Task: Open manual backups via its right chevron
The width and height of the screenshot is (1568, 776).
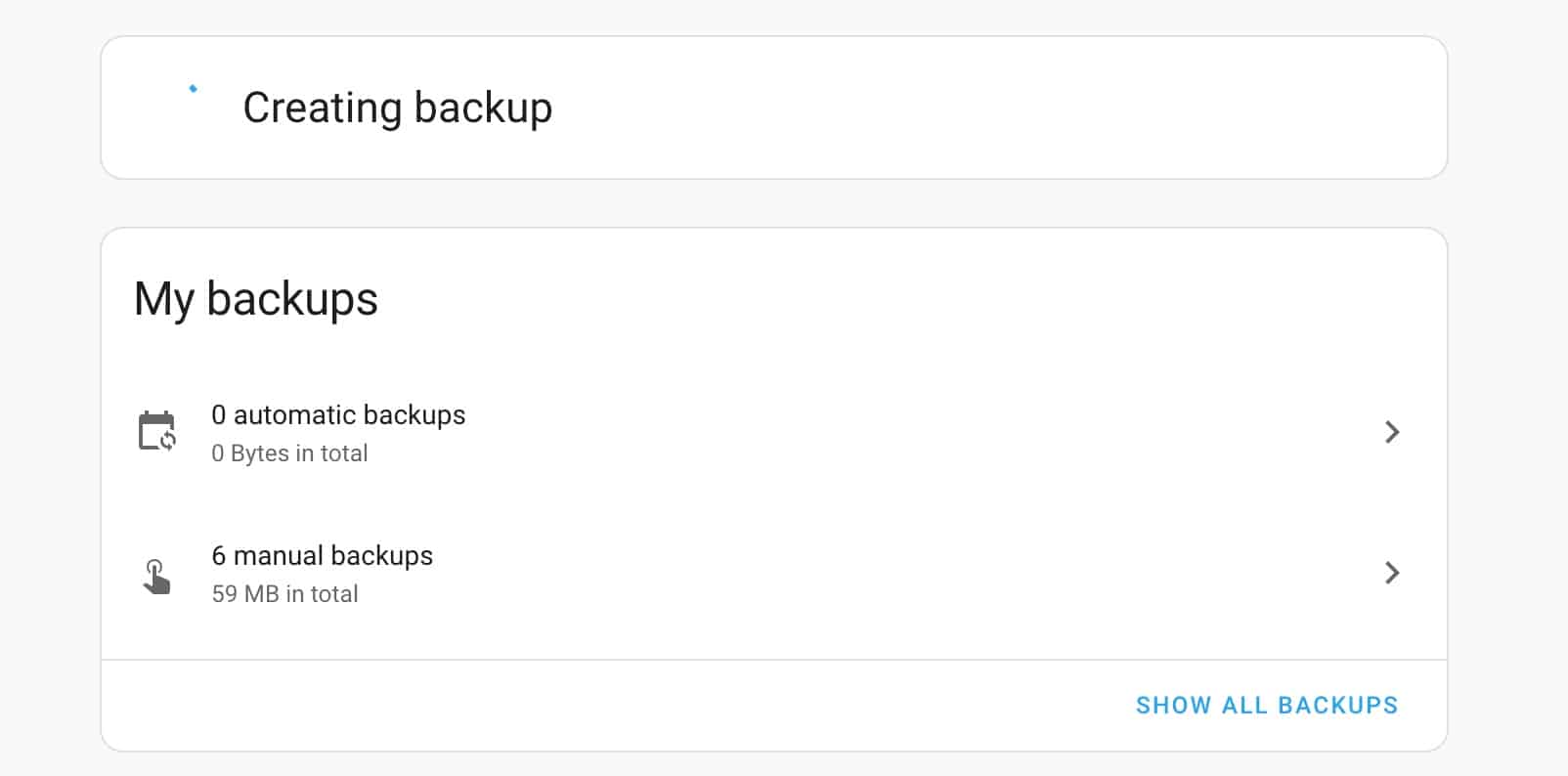Action: (x=1392, y=573)
